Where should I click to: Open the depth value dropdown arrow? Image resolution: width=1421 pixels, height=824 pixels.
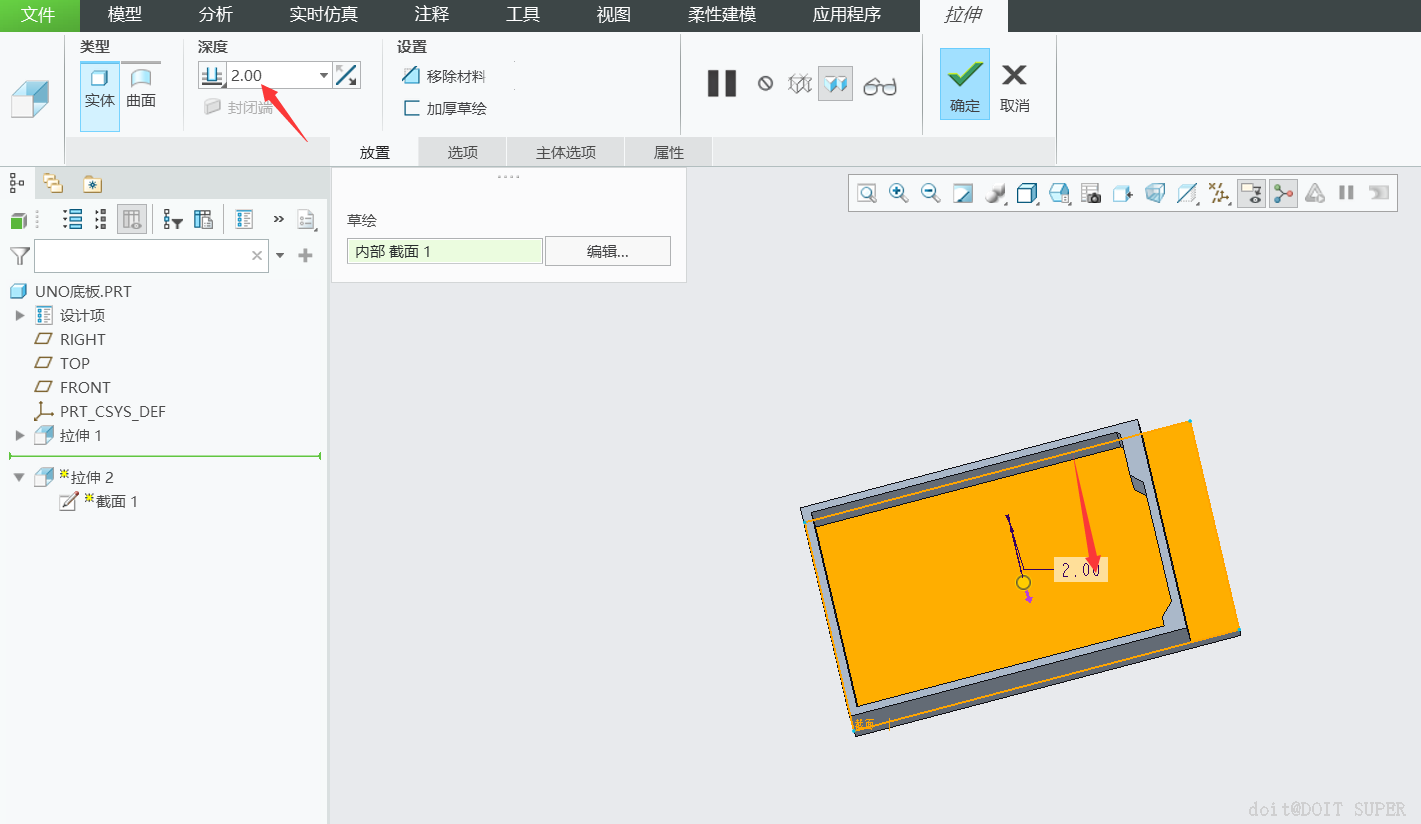pos(323,75)
